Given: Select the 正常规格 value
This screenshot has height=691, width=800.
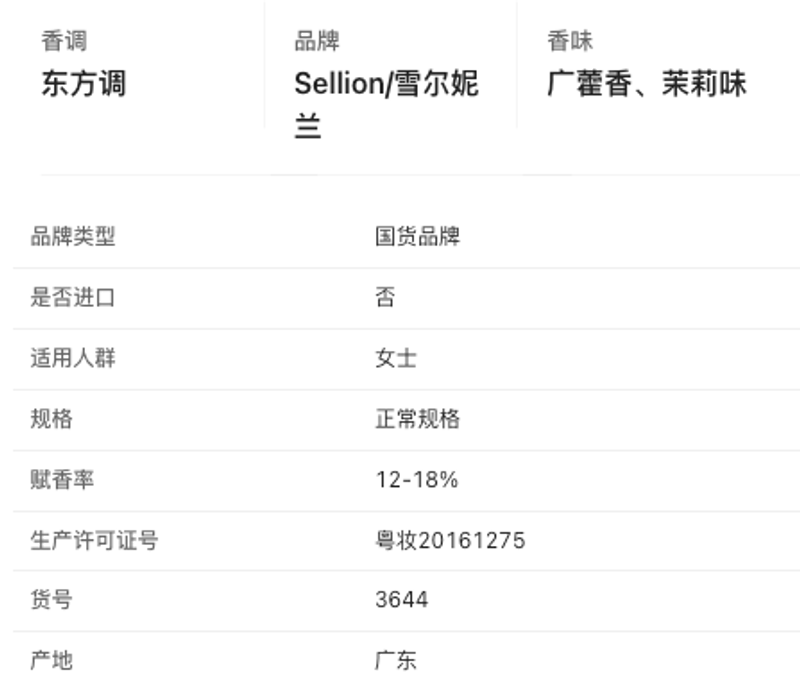Looking at the screenshot, I should (417, 418).
